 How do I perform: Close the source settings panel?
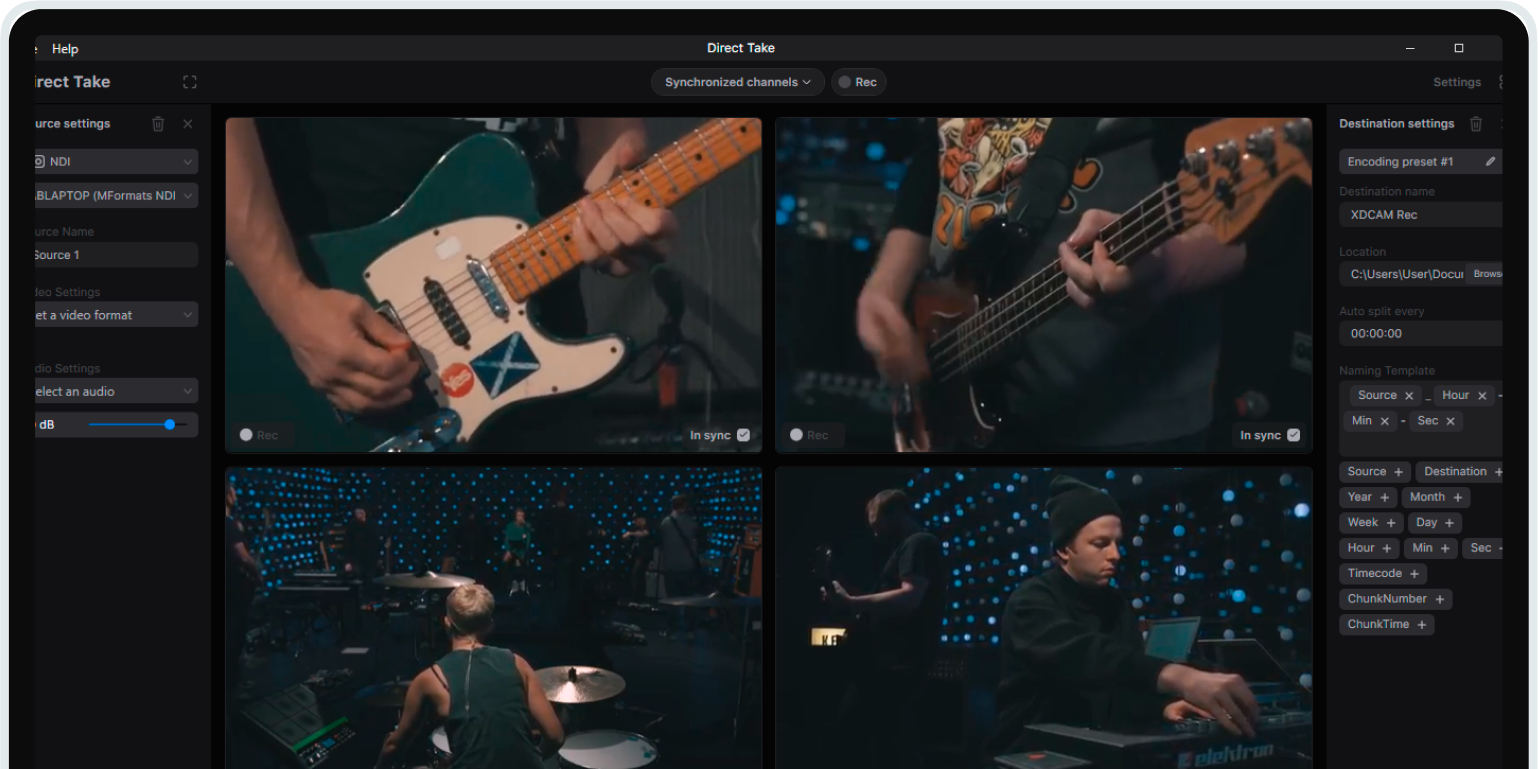coord(188,124)
